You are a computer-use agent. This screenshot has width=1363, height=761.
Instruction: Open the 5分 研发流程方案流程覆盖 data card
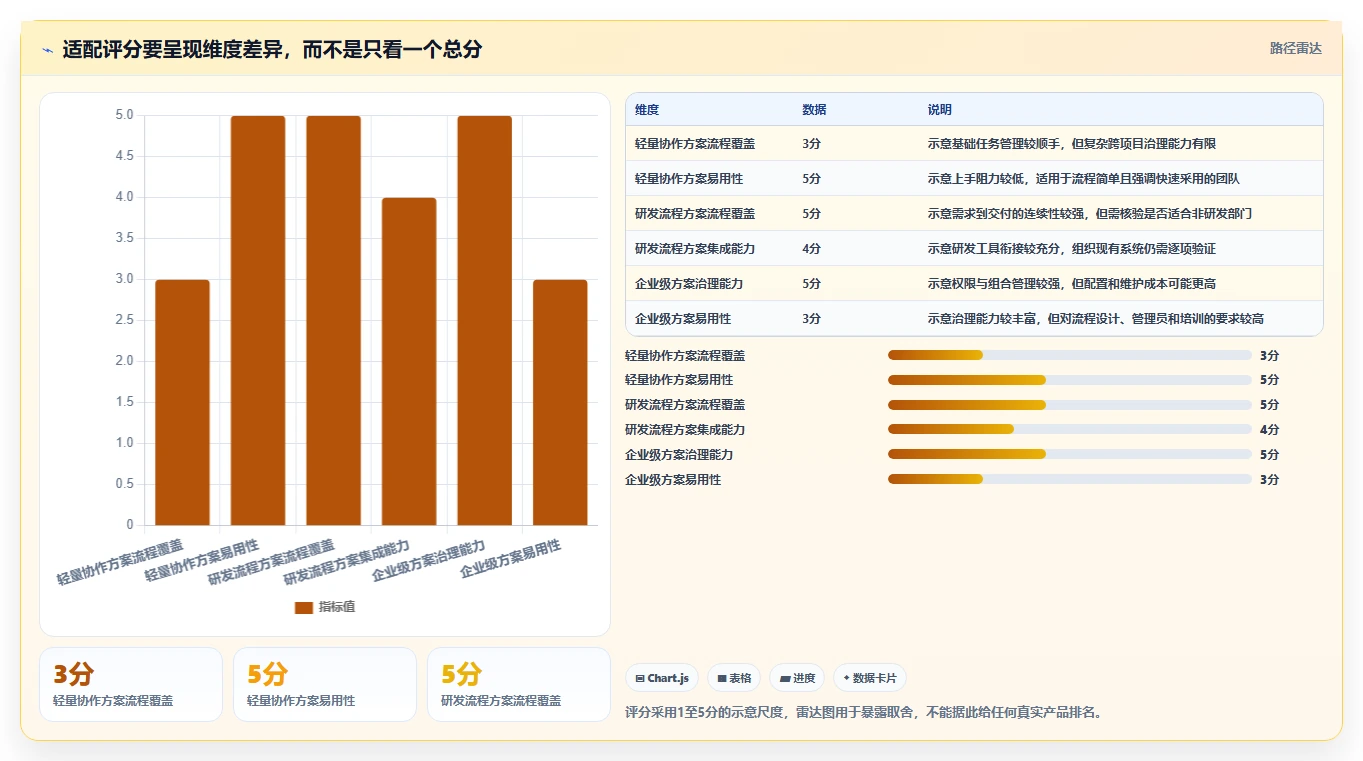click(519, 684)
